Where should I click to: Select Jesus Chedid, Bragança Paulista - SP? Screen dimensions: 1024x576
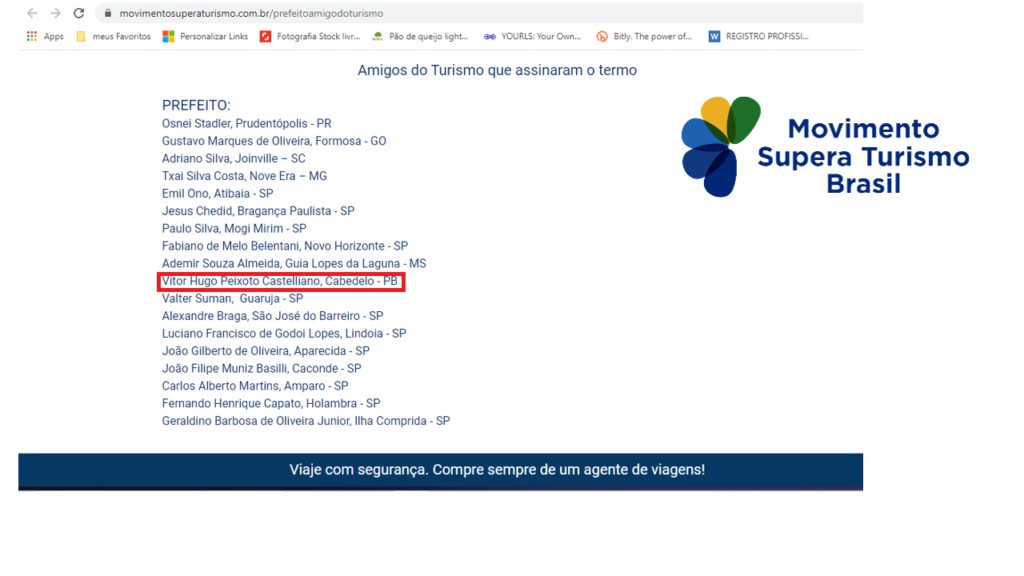pos(258,211)
